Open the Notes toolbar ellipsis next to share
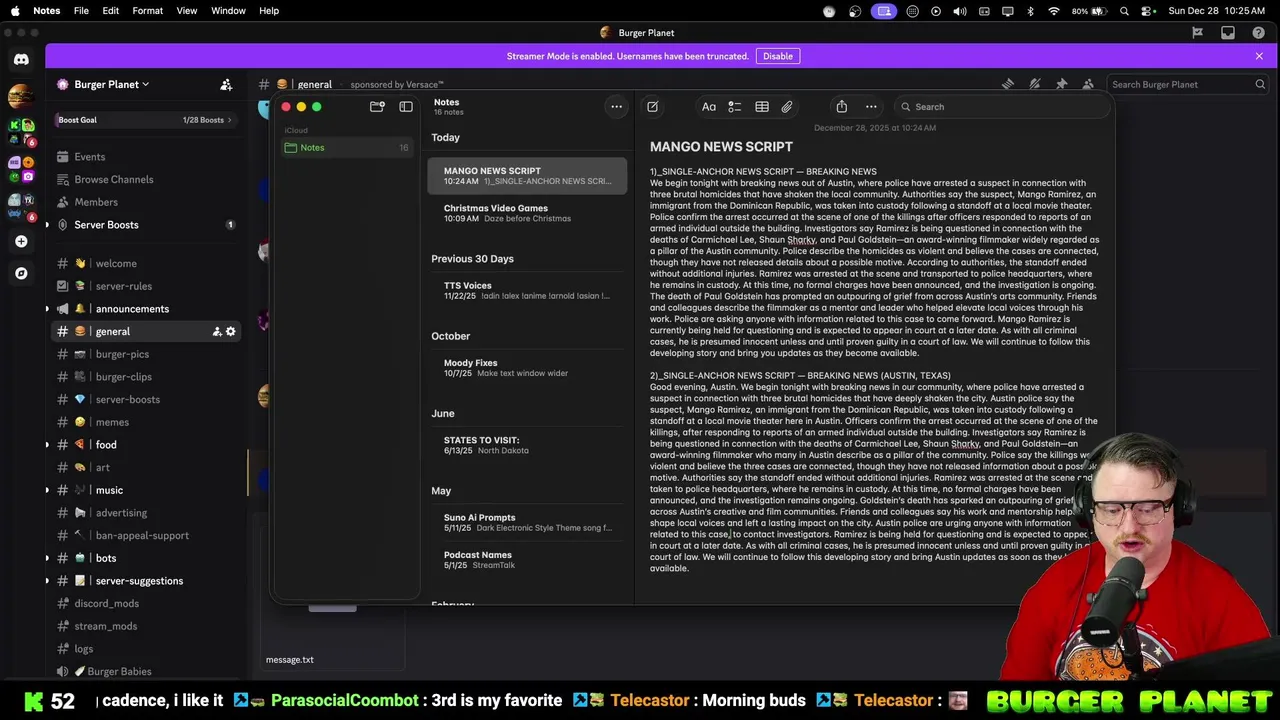The image size is (1280, 720). (871, 107)
